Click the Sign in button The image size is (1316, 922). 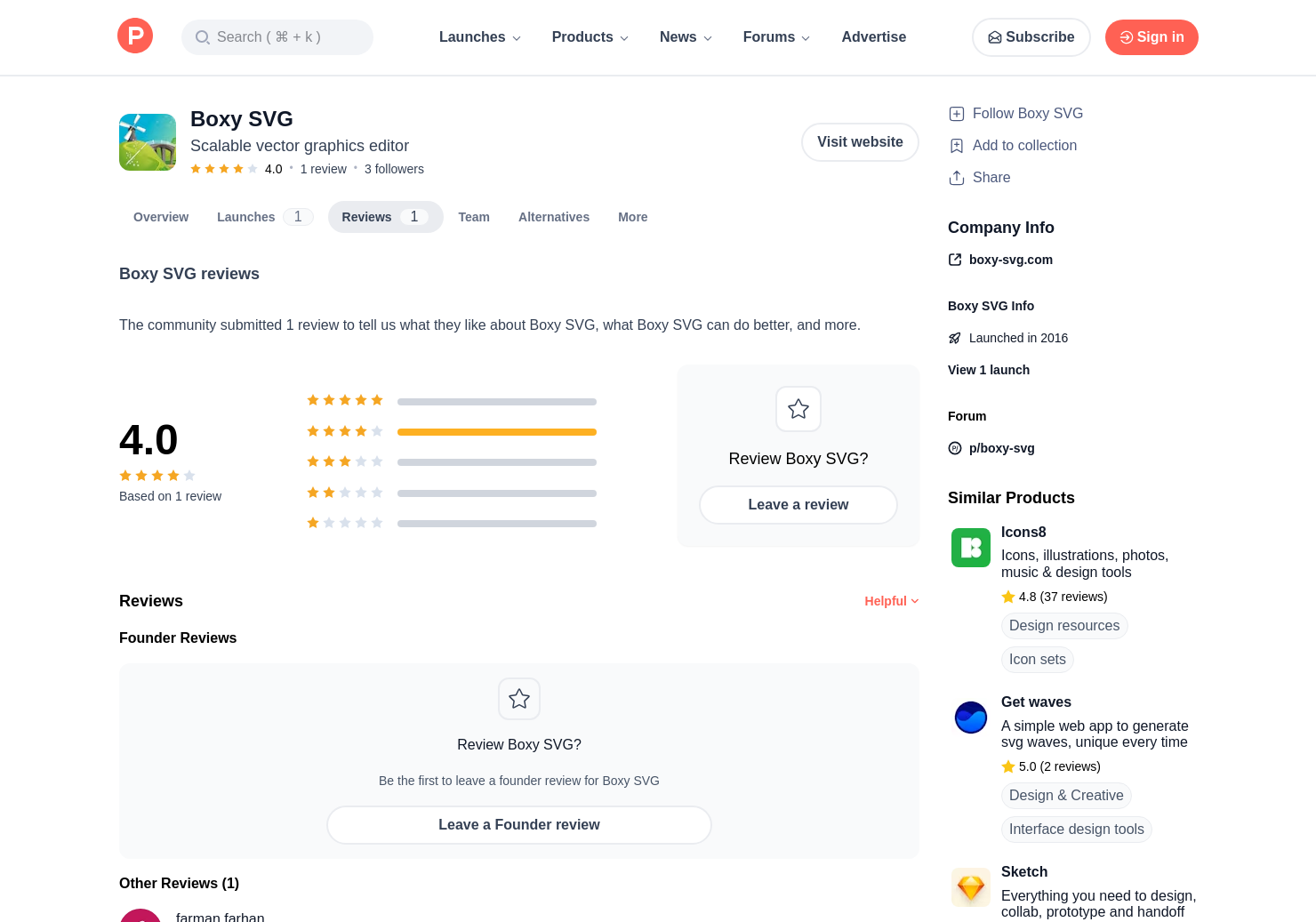pos(1151,37)
